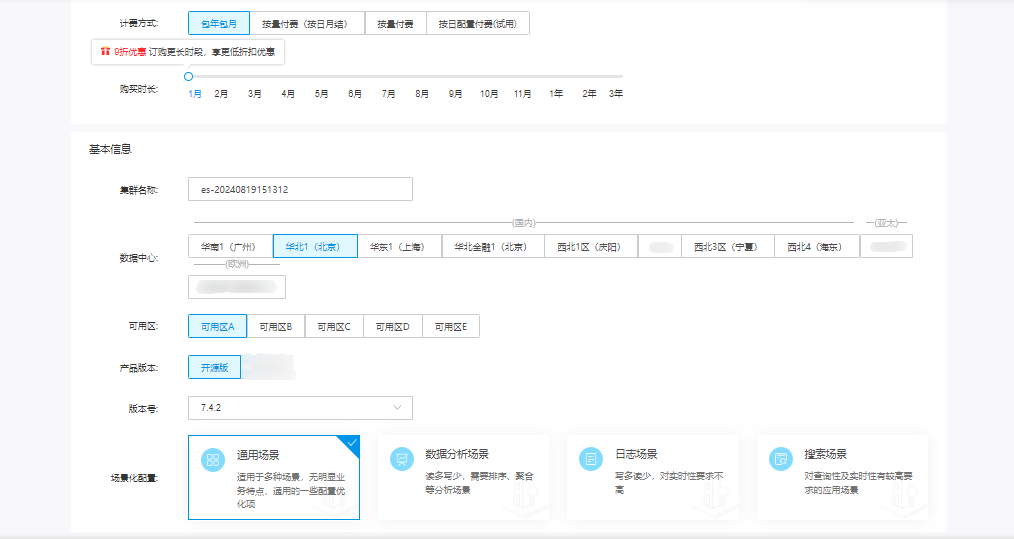Image resolution: width=1014 pixels, height=539 pixels.
Task: Pick the 华北金融1（北京）region
Action: pyautogui.click(x=491, y=246)
